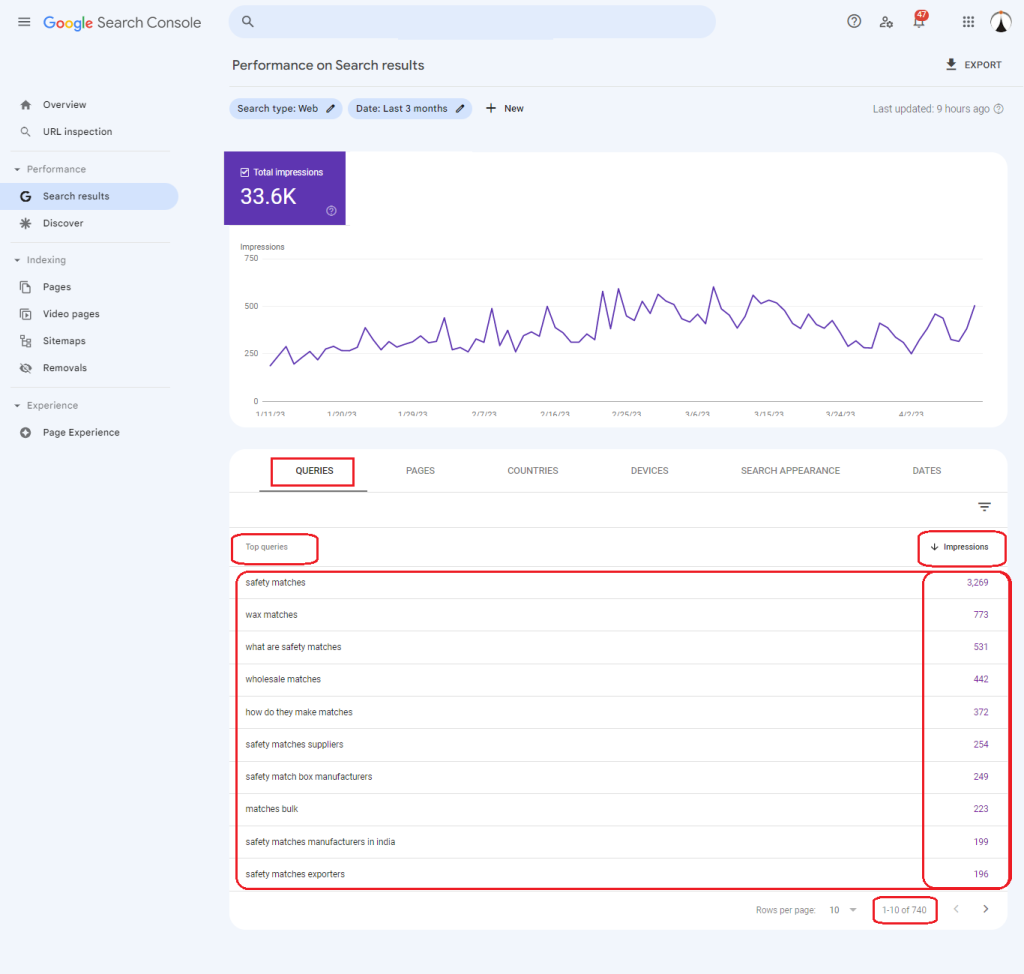Select the 'matches bulk' query row
The height and width of the screenshot is (974, 1024).
(x=618, y=809)
